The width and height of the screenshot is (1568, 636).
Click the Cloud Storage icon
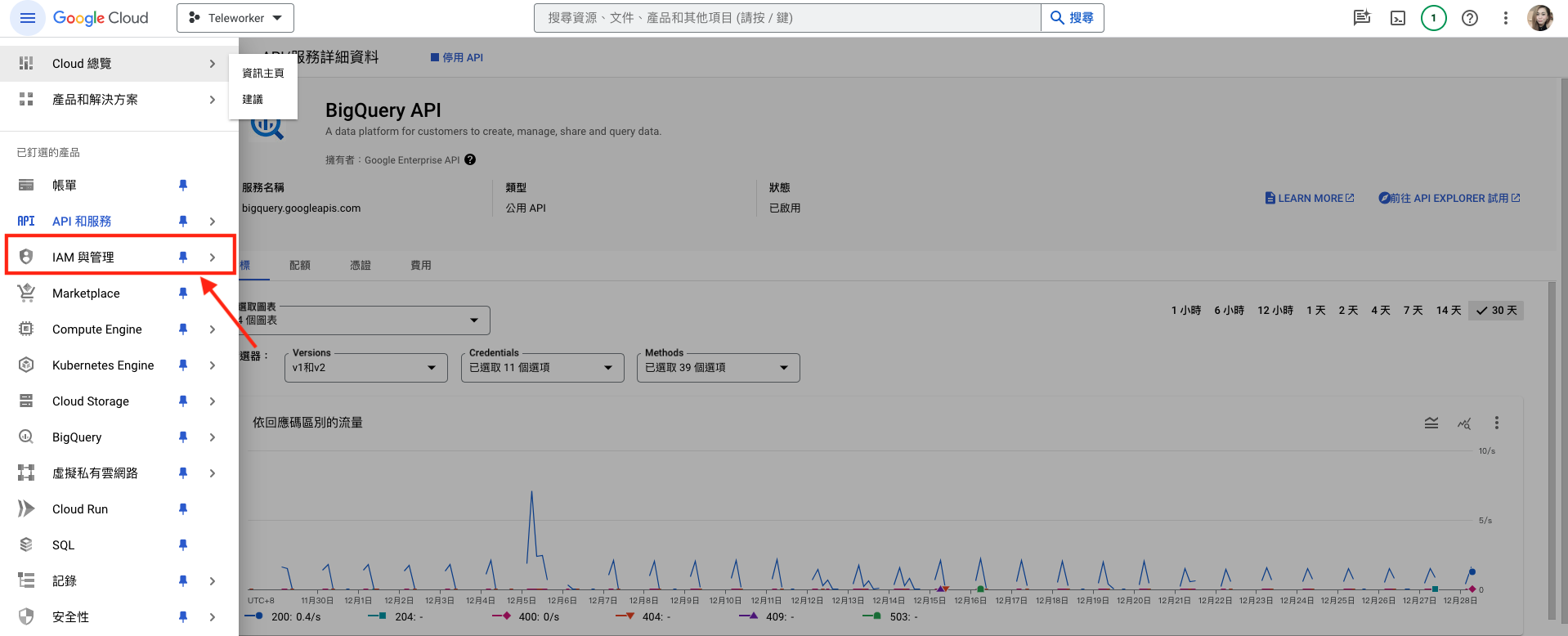tap(26, 401)
